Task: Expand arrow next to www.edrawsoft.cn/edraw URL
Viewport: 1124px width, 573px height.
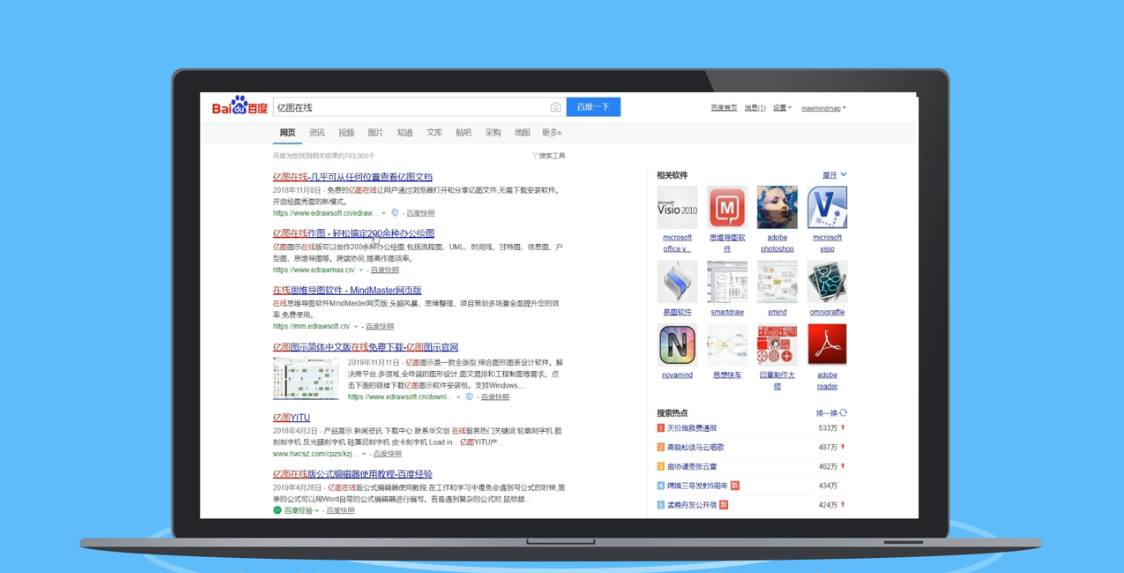Action: point(384,213)
